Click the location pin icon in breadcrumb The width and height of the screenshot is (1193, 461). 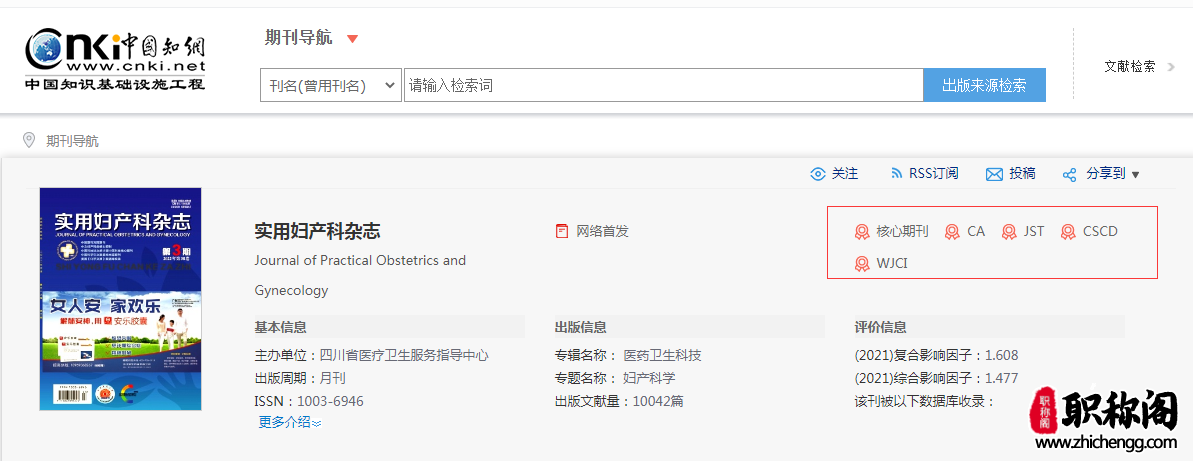point(30,140)
